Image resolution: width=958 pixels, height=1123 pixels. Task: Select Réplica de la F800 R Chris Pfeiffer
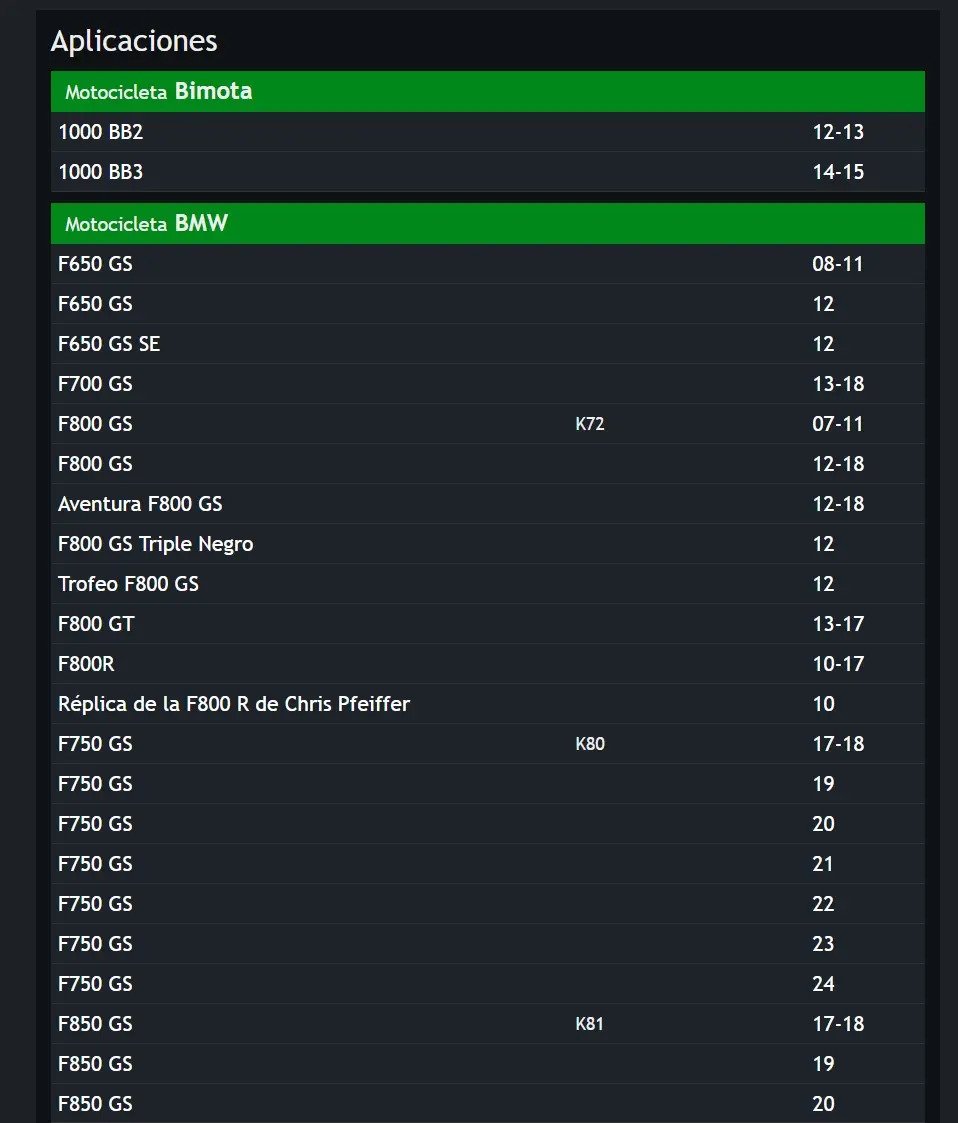coord(488,704)
